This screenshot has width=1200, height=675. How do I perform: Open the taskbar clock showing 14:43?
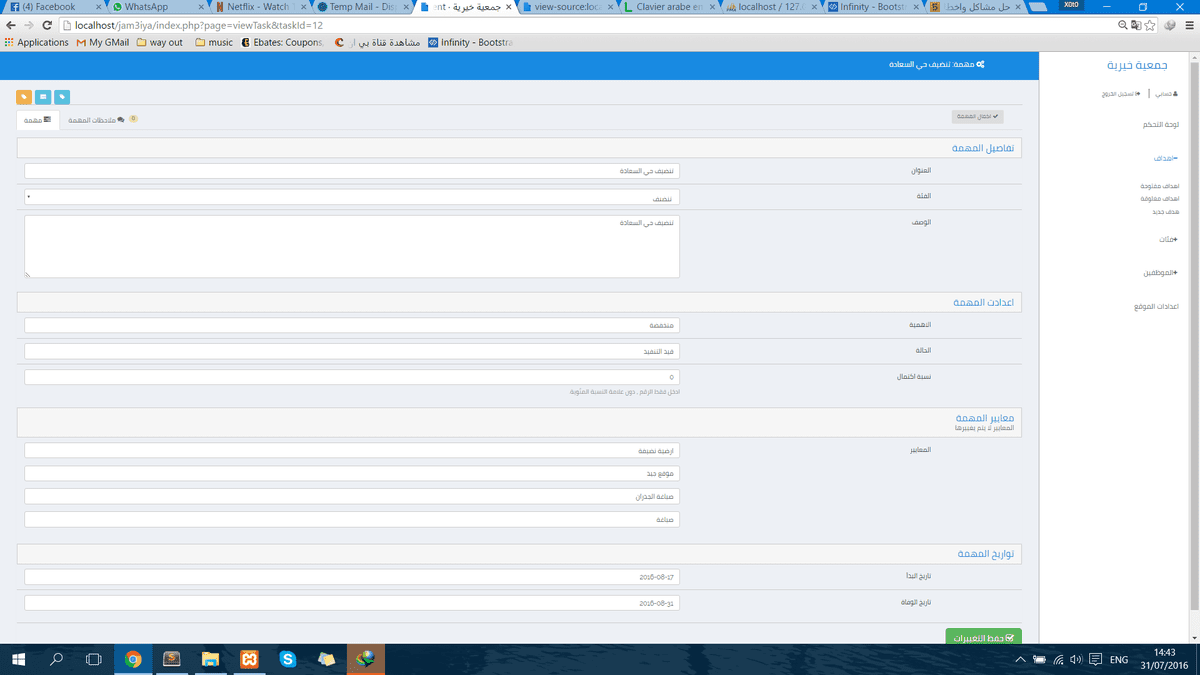(1164, 660)
